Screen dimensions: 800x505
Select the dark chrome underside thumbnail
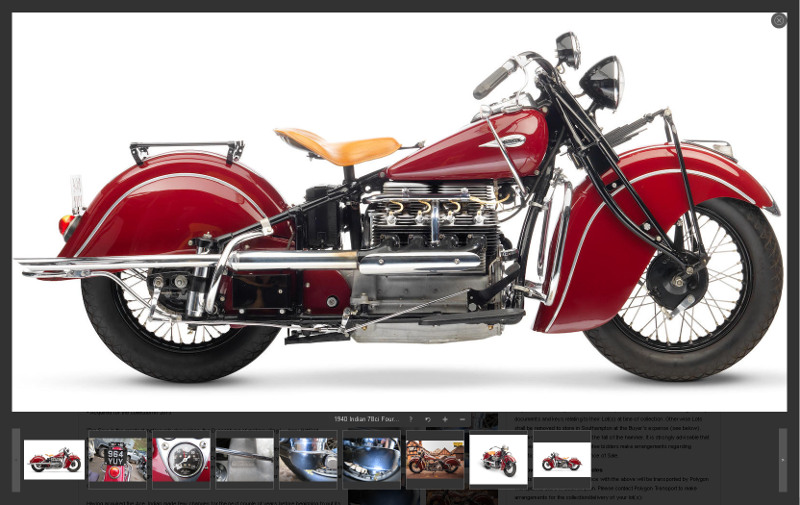point(371,460)
